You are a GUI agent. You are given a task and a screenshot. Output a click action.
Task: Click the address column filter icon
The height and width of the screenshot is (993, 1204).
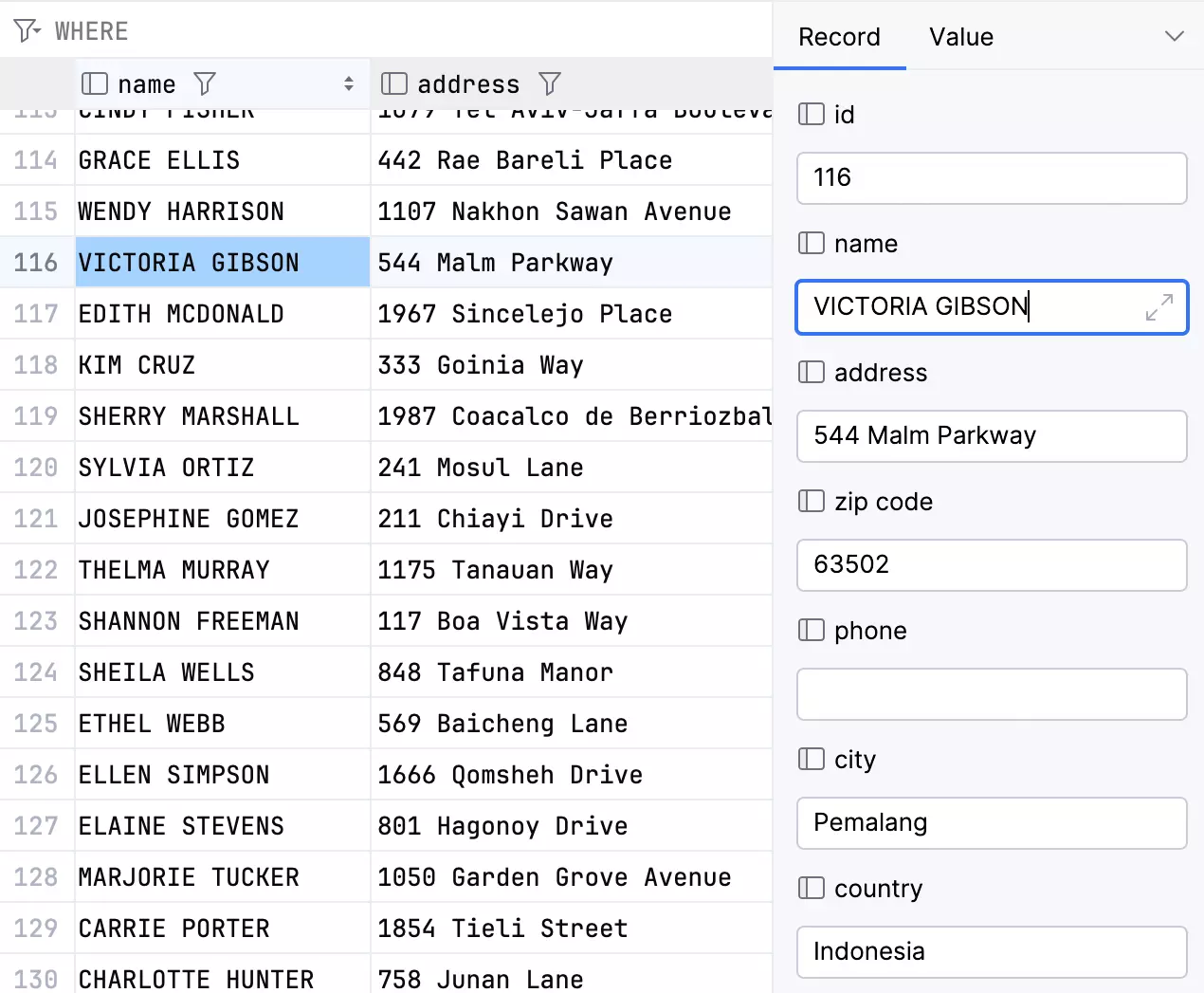coord(550,84)
